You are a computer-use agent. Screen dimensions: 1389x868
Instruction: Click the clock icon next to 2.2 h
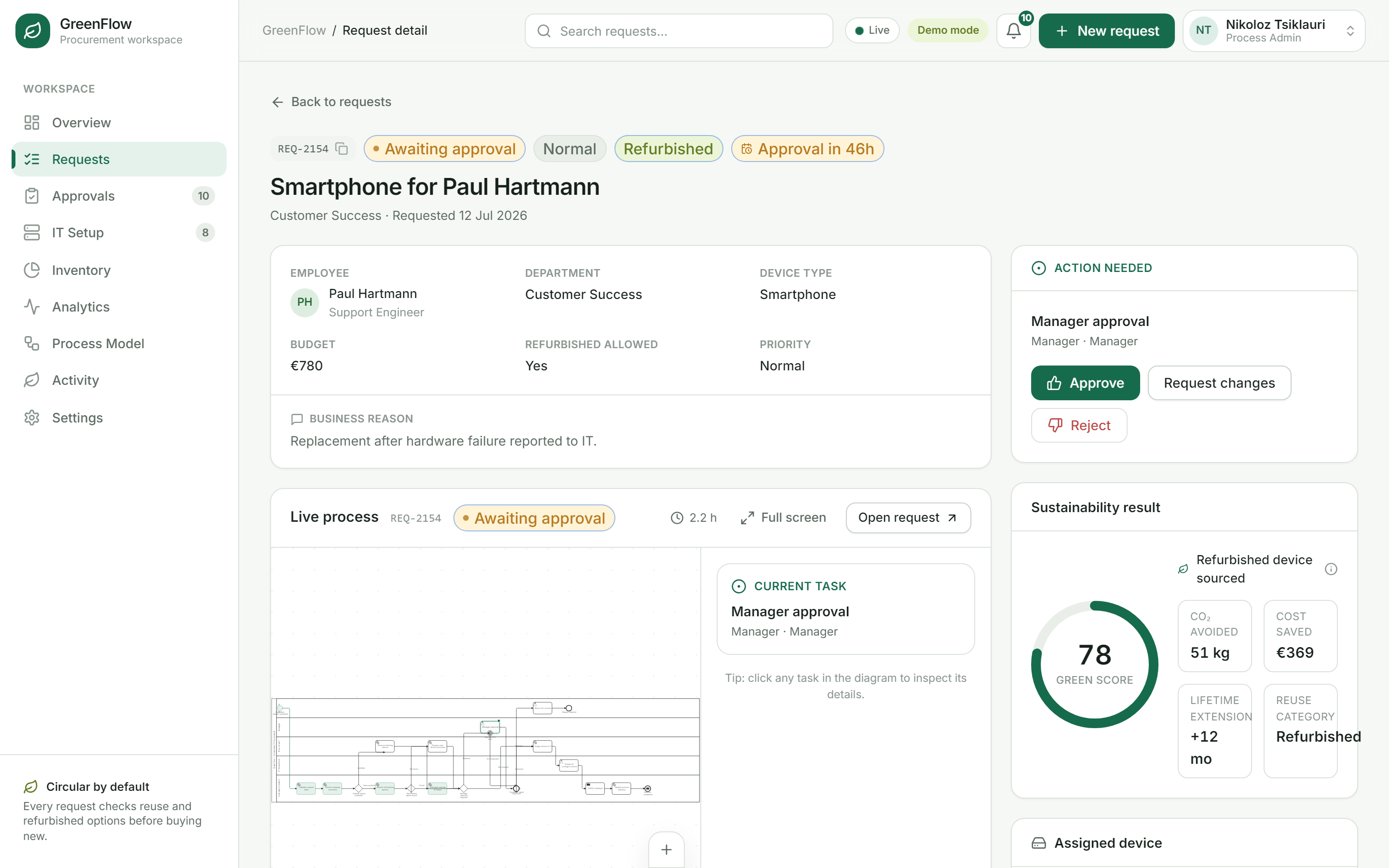point(677,518)
